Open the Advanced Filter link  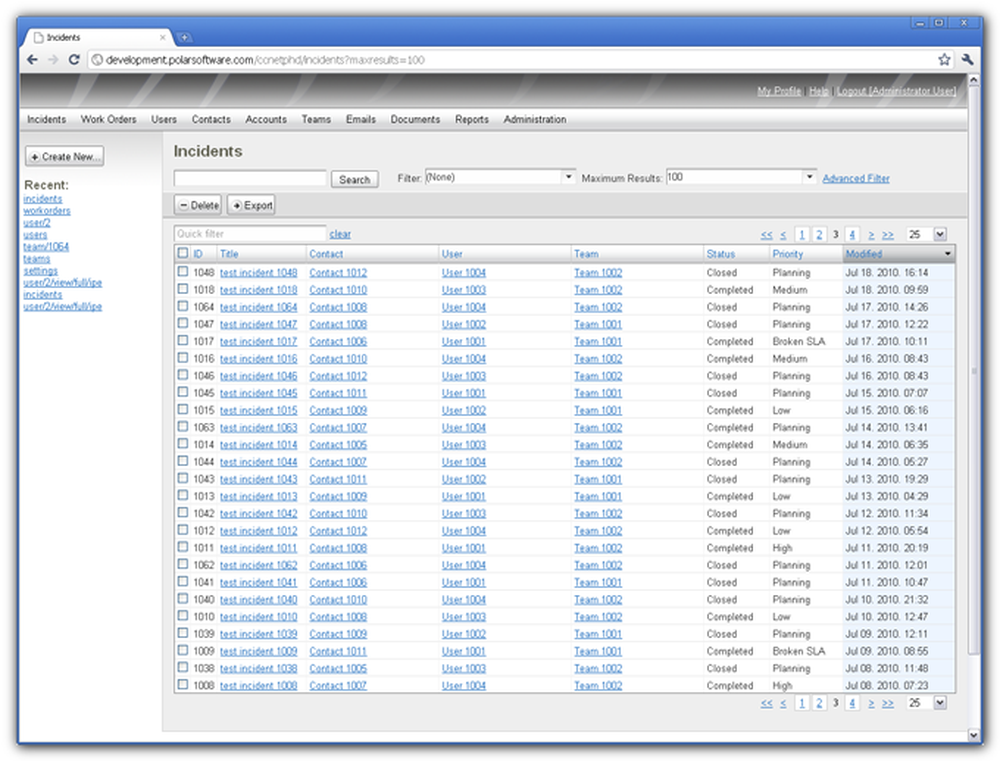point(856,178)
